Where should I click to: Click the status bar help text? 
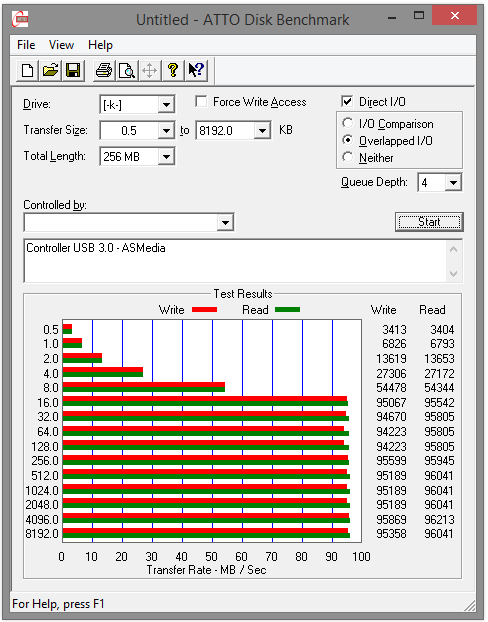pyautogui.click(x=58, y=604)
